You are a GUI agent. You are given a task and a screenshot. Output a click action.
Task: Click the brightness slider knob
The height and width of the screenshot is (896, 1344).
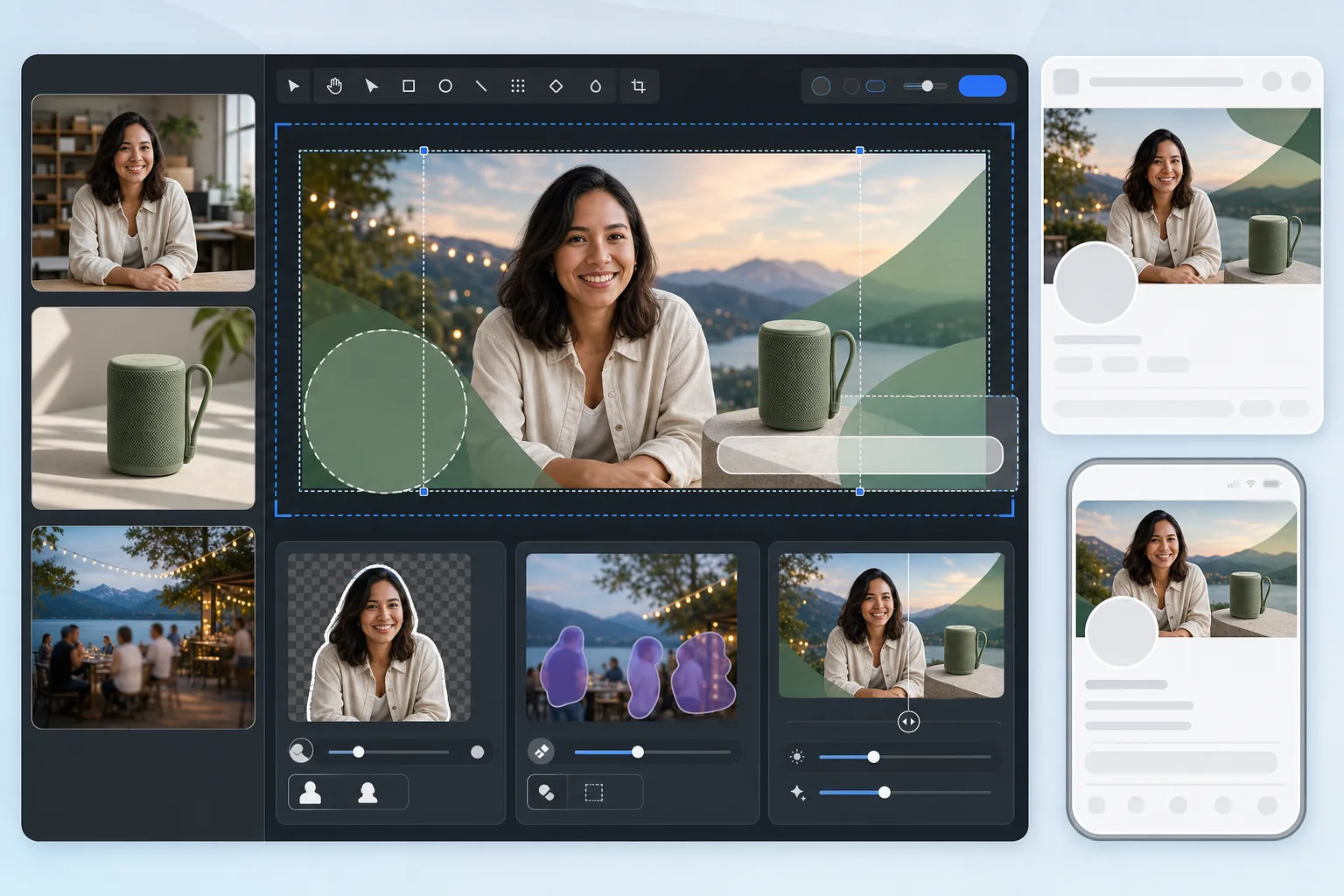(873, 757)
